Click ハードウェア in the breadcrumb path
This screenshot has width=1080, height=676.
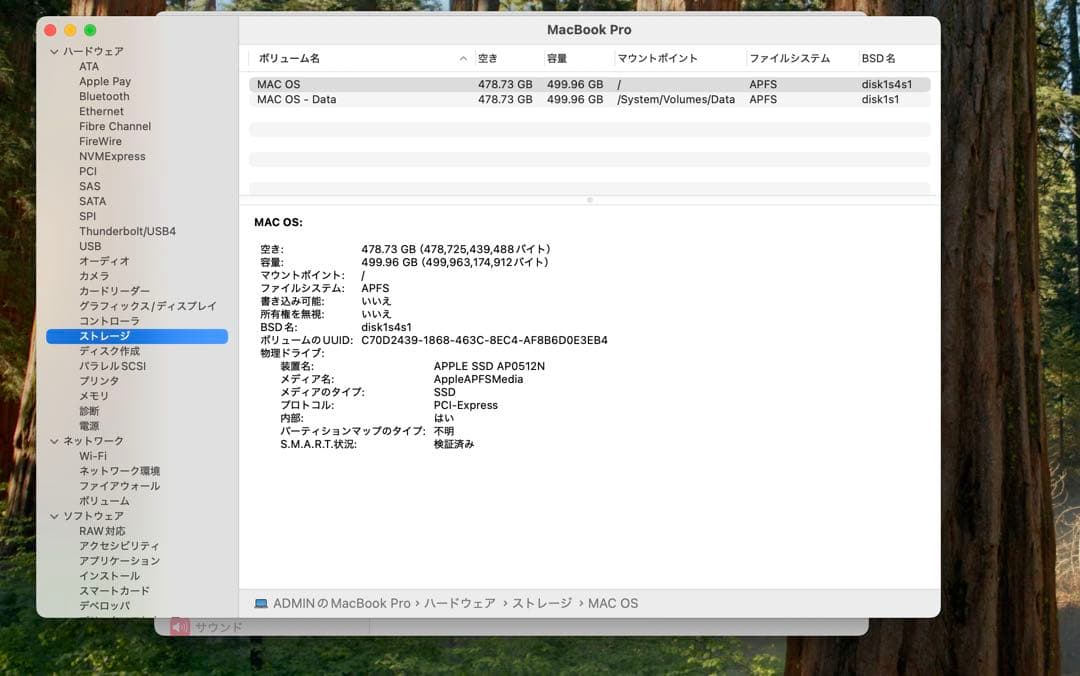463,603
